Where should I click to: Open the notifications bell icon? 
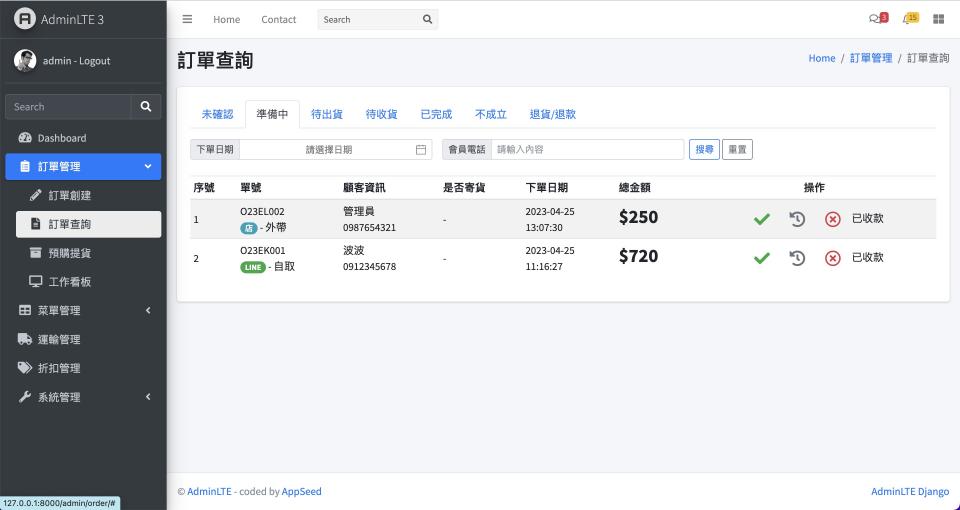(x=909, y=19)
